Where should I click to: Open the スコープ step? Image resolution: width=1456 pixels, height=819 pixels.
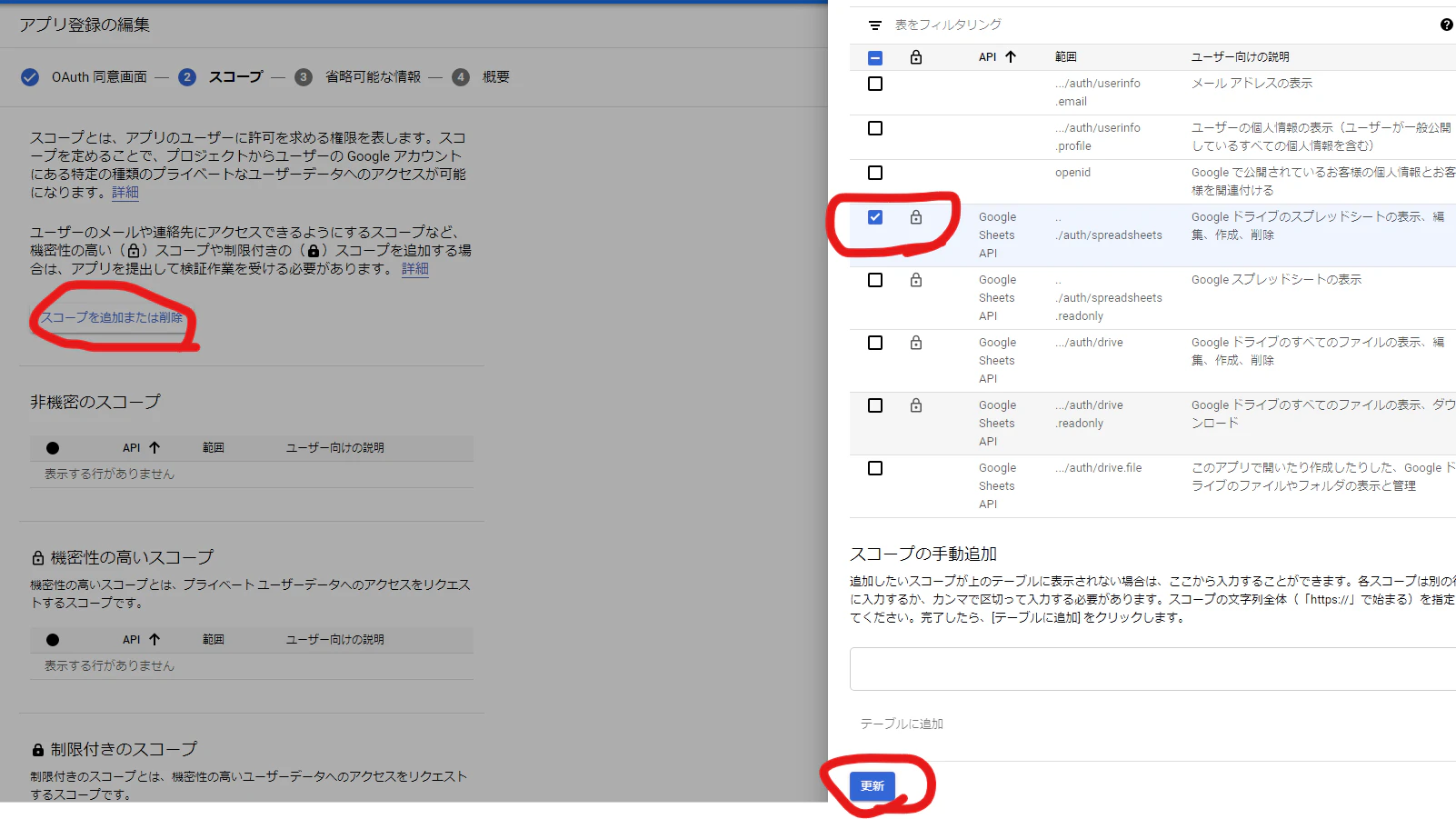(x=235, y=77)
